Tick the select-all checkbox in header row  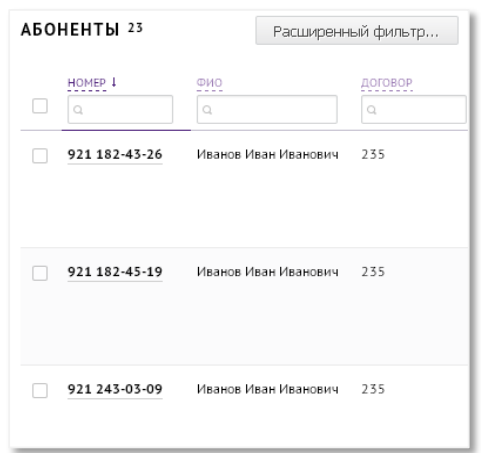[40, 106]
